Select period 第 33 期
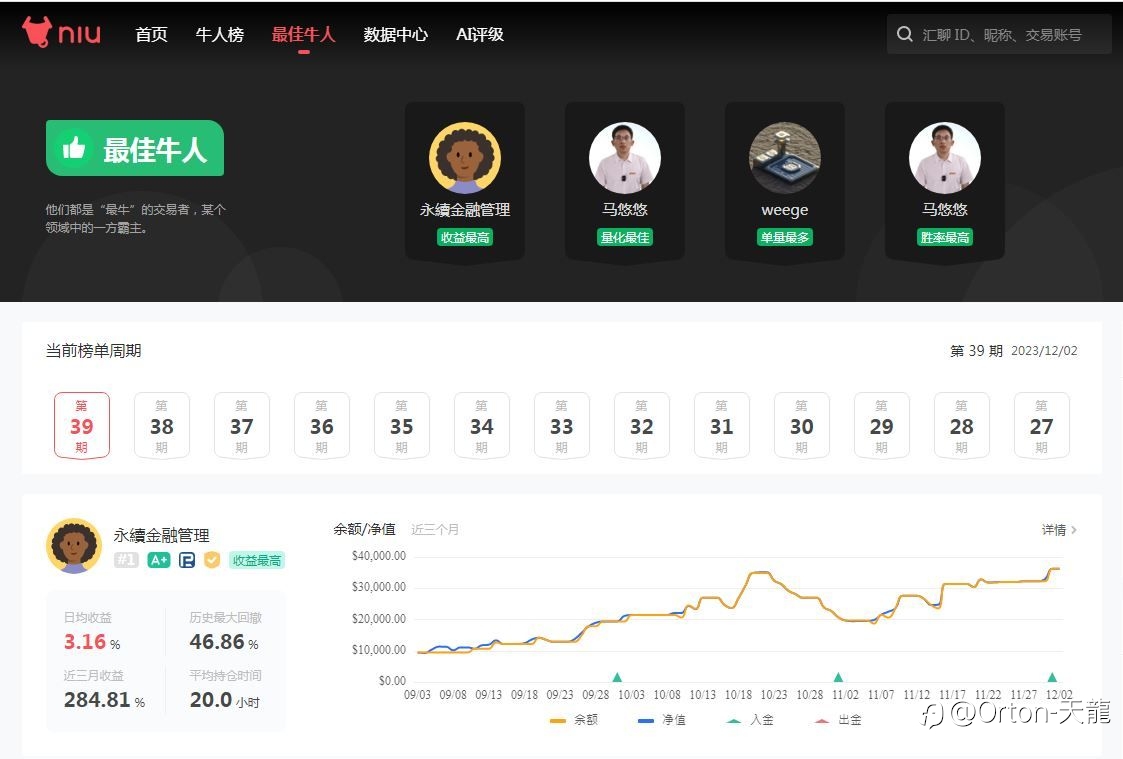The width and height of the screenshot is (1123, 759). coord(562,425)
